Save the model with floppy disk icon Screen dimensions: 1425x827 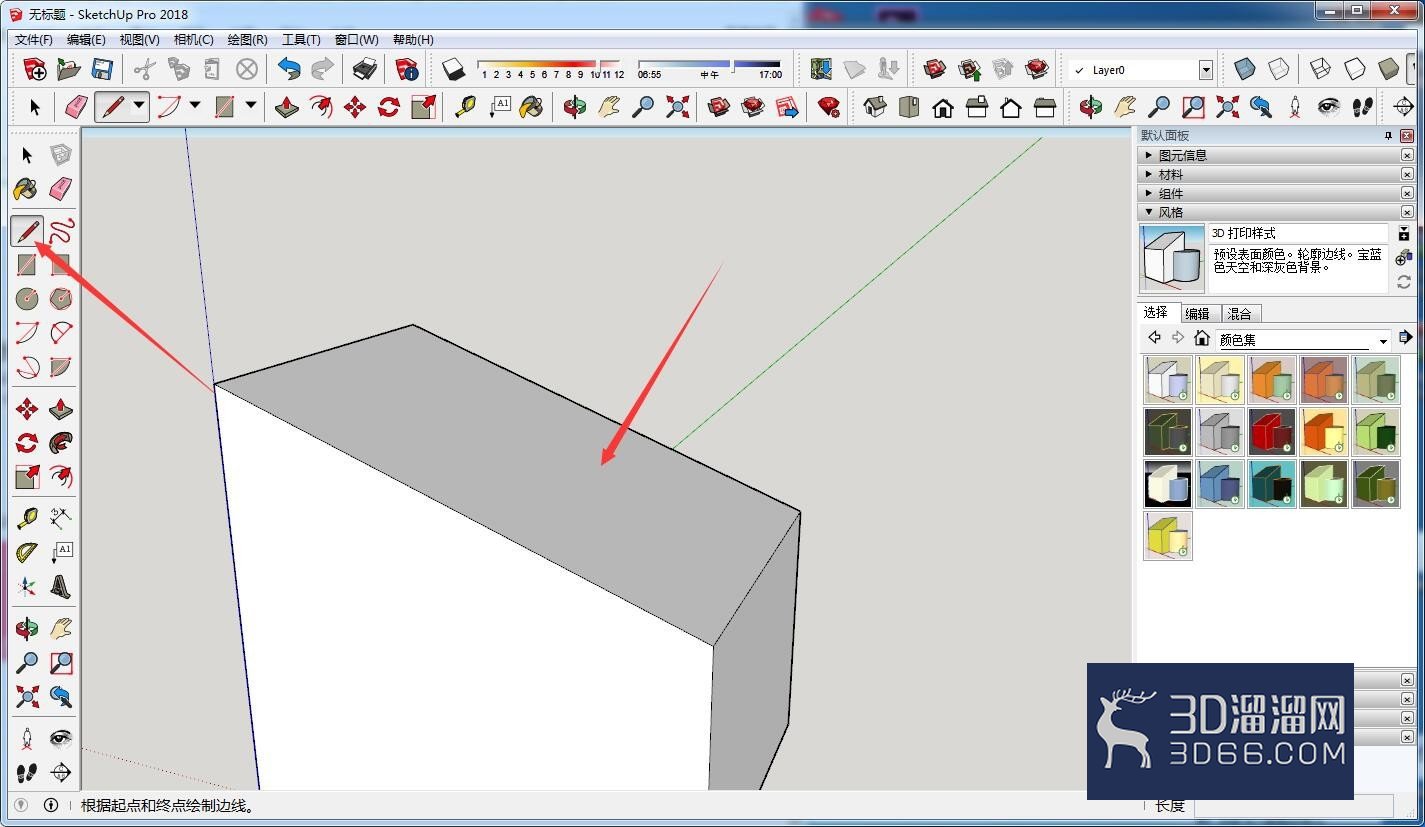102,69
